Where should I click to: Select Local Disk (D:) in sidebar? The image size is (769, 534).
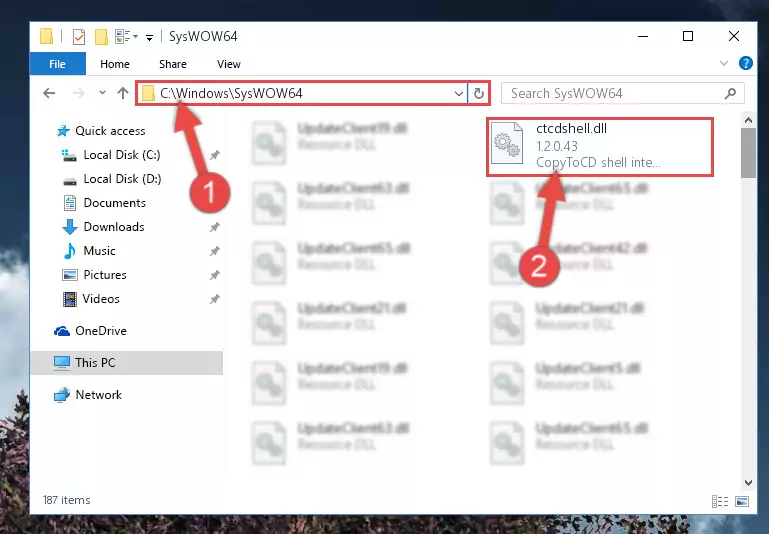122,179
